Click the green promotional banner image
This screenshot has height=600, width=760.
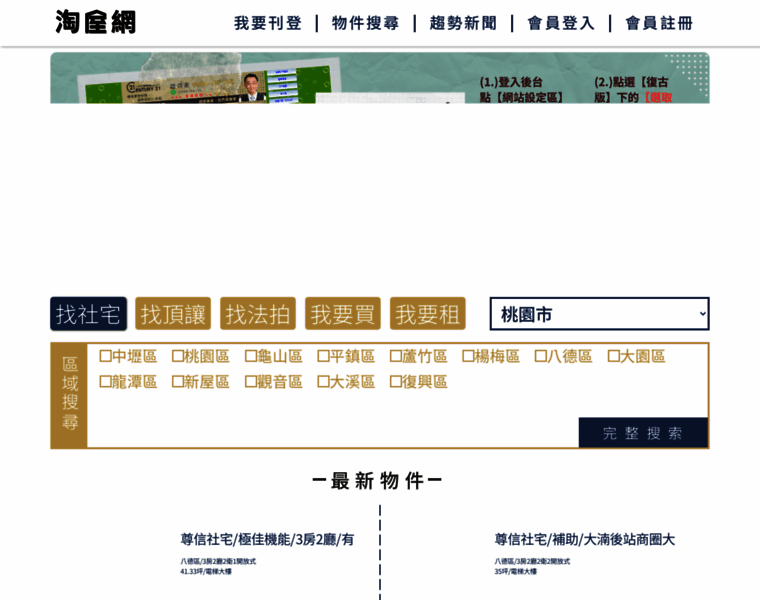pos(380,78)
